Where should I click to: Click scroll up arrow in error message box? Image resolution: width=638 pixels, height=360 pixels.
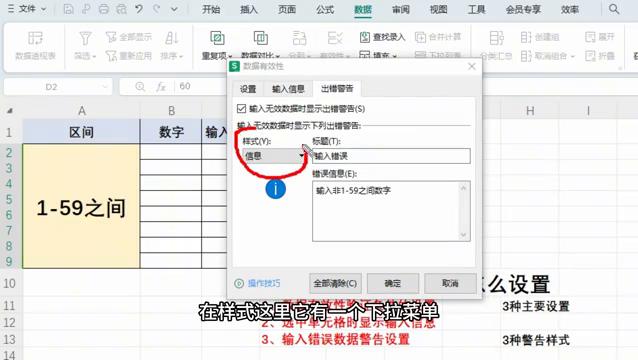point(463,188)
